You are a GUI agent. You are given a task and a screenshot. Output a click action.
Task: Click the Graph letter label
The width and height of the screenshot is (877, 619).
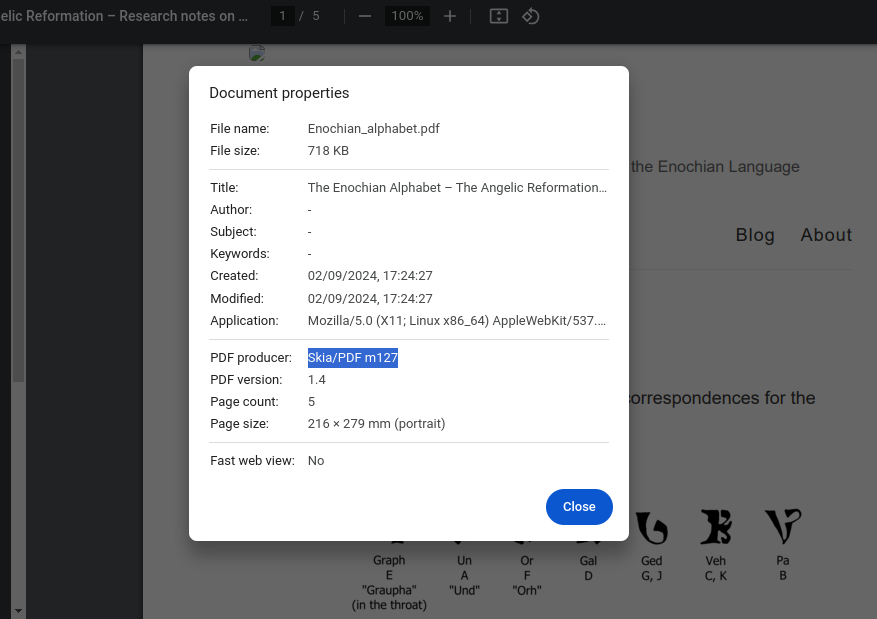click(x=389, y=560)
